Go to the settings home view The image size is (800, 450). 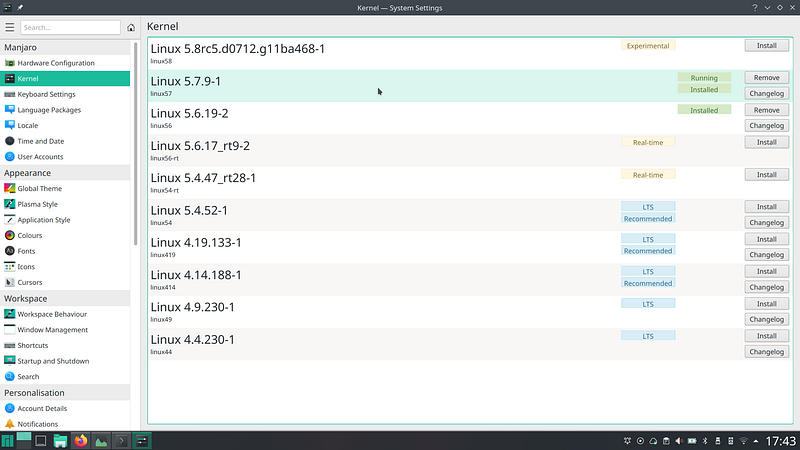[x=131, y=28]
